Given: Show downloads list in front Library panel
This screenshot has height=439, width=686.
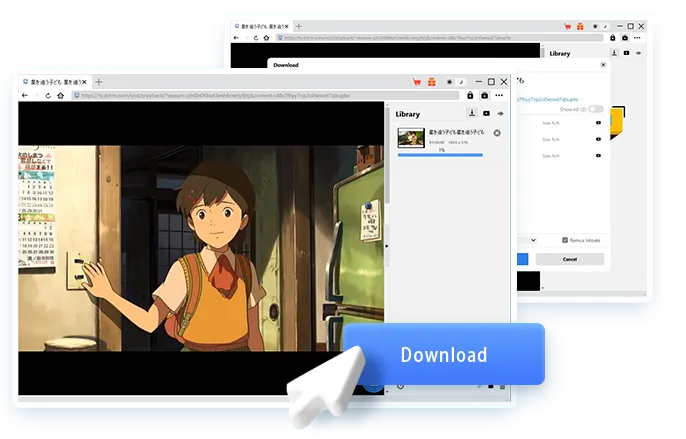Looking at the screenshot, I should coord(472,113).
